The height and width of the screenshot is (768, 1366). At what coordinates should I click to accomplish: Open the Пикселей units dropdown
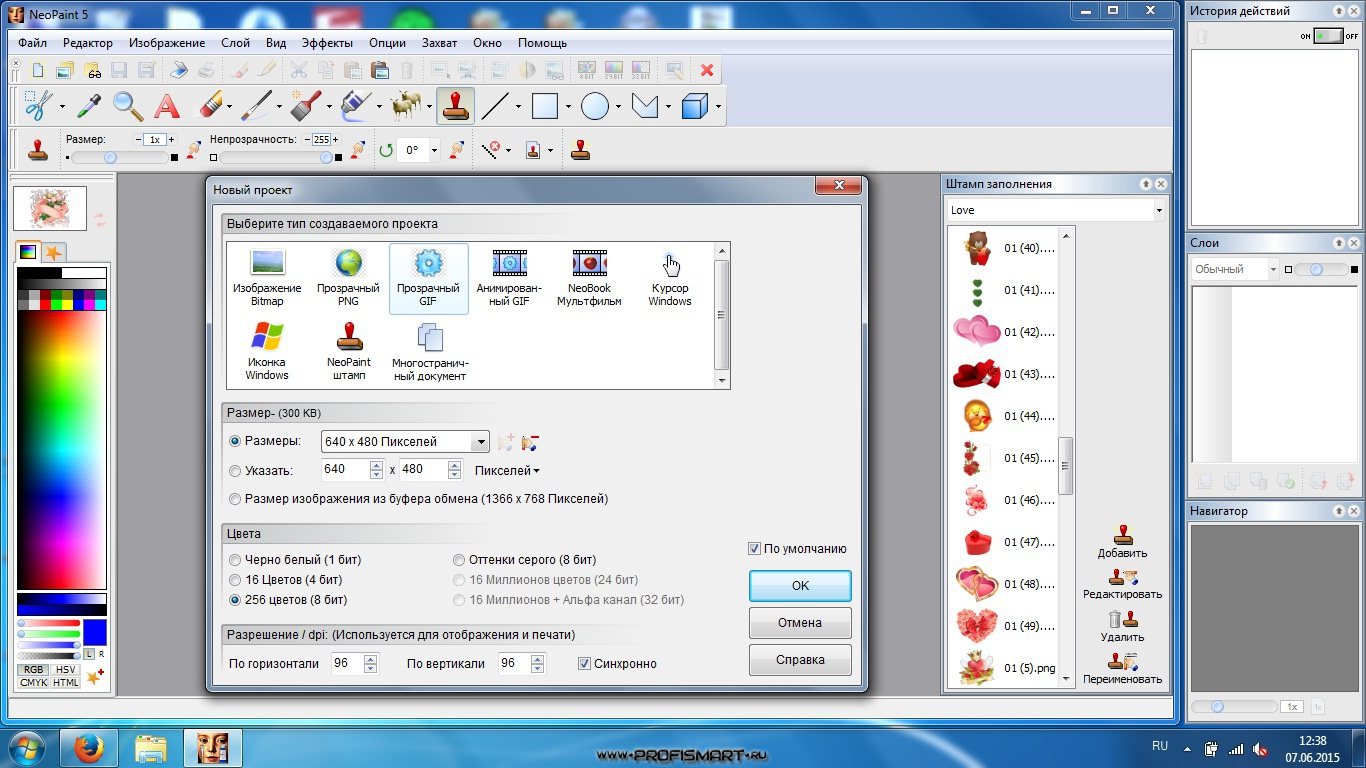click(x=507, y=470)
